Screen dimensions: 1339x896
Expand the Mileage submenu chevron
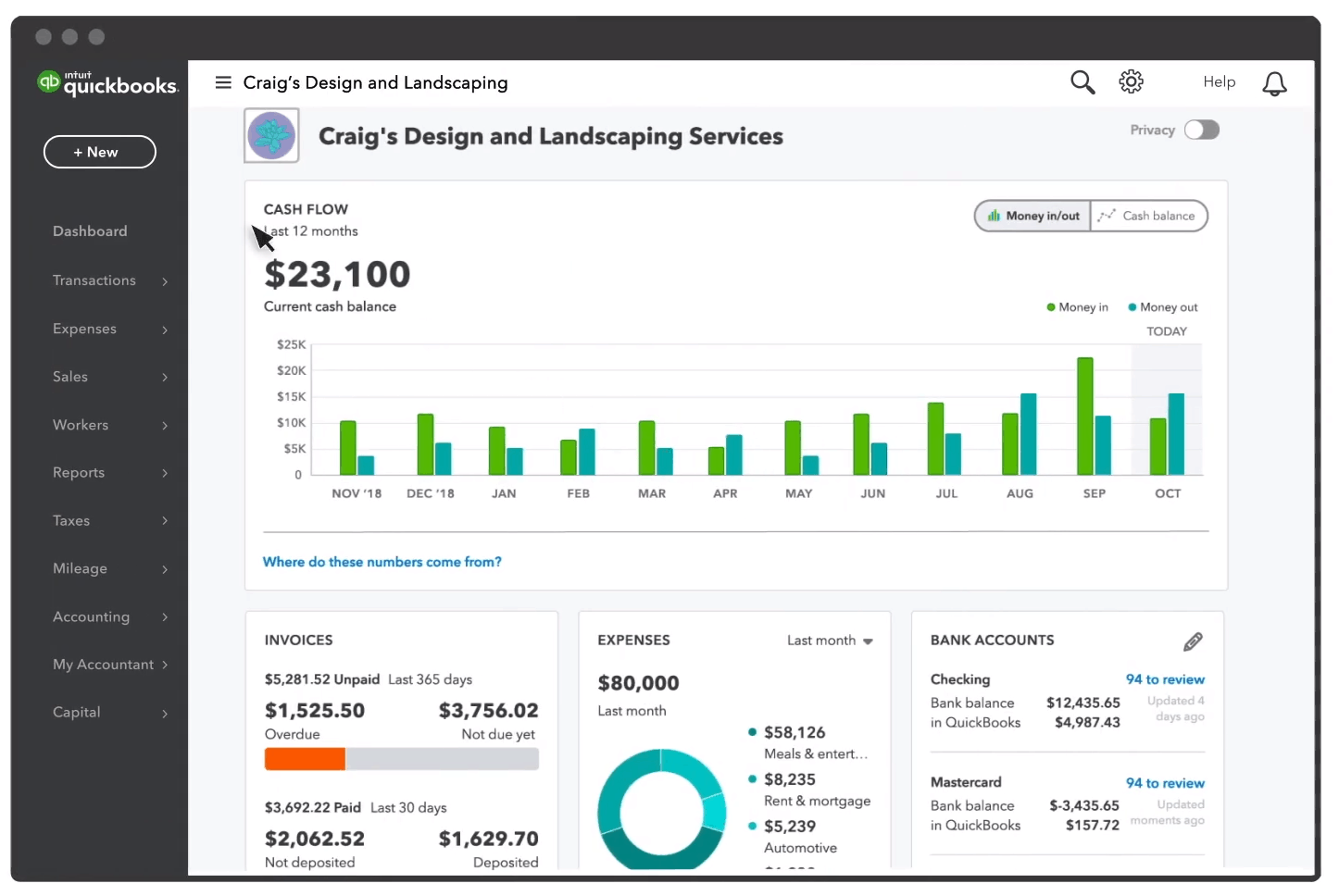pyautogui.click(x=165, y=569)
